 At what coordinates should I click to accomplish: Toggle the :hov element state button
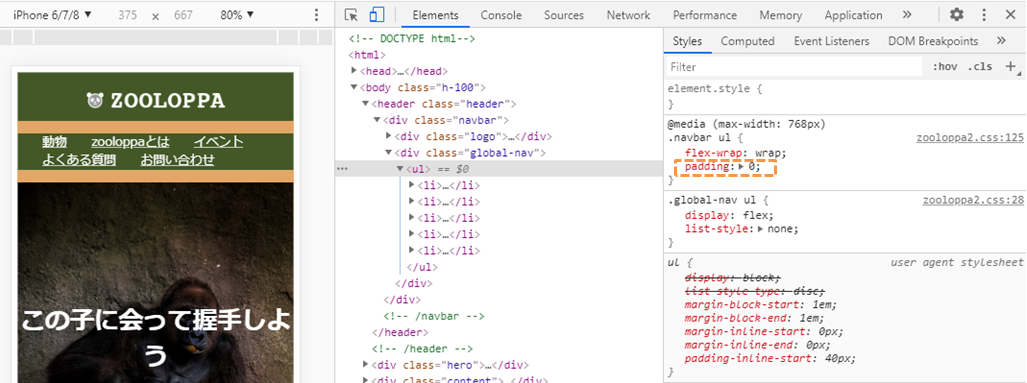click(944, 67)
